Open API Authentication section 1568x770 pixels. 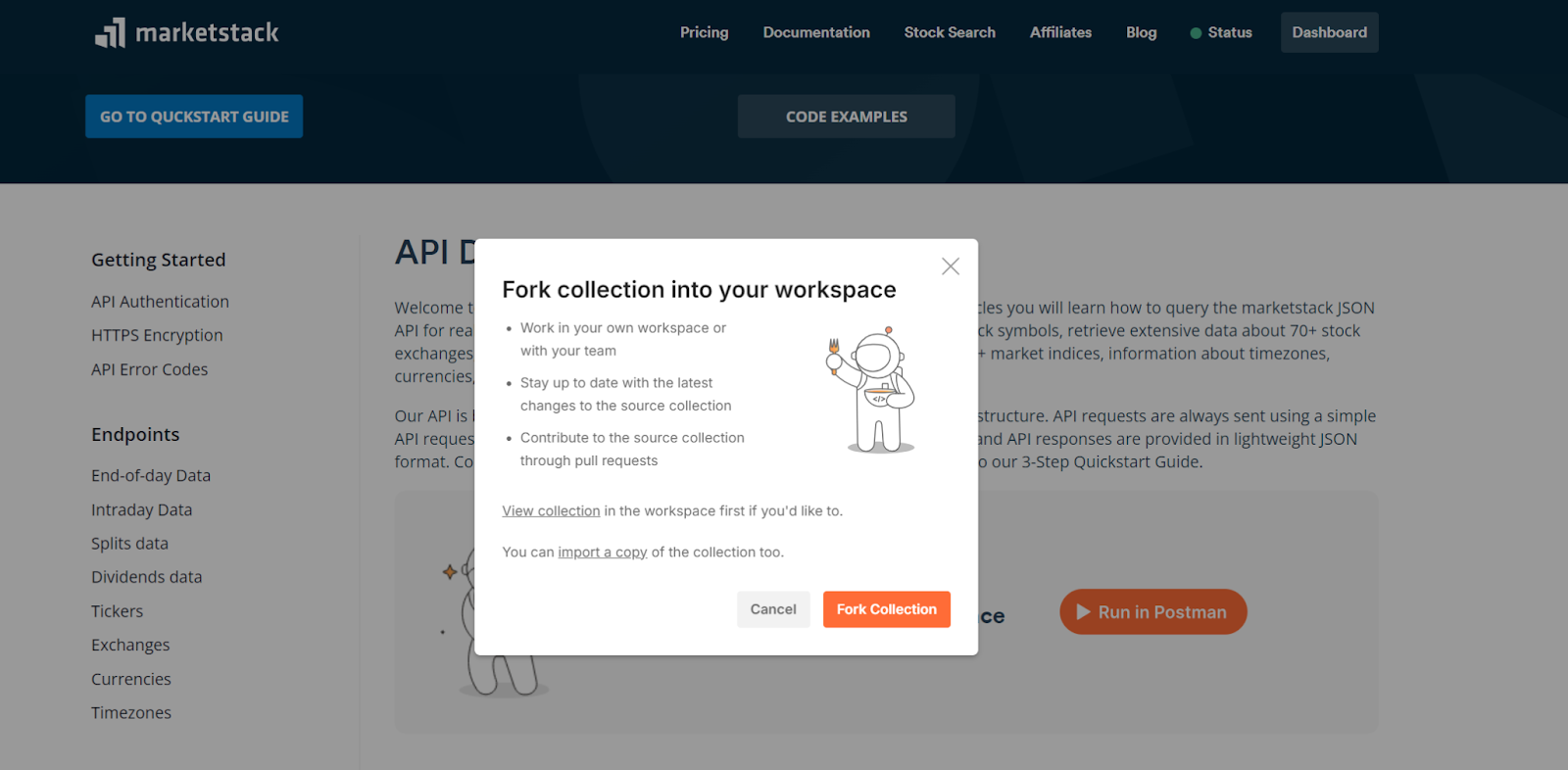(x=160, y=302)
